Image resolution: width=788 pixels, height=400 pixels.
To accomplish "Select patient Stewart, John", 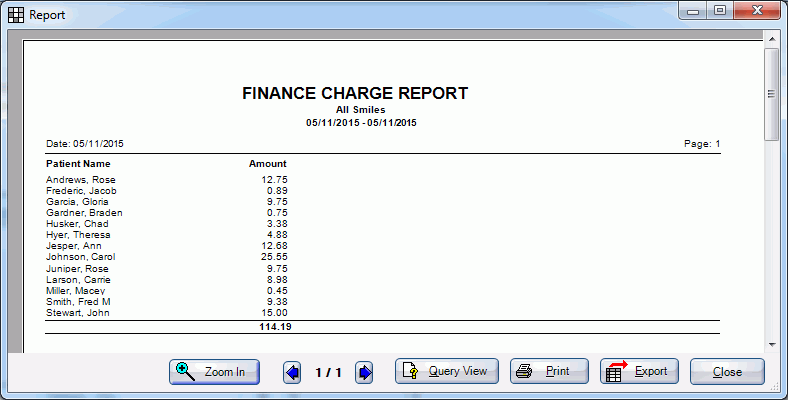I will click(77, 313).
